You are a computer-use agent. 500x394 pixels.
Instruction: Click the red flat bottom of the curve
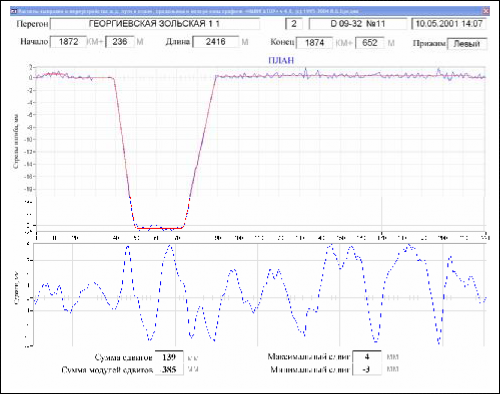click(159, 228)
